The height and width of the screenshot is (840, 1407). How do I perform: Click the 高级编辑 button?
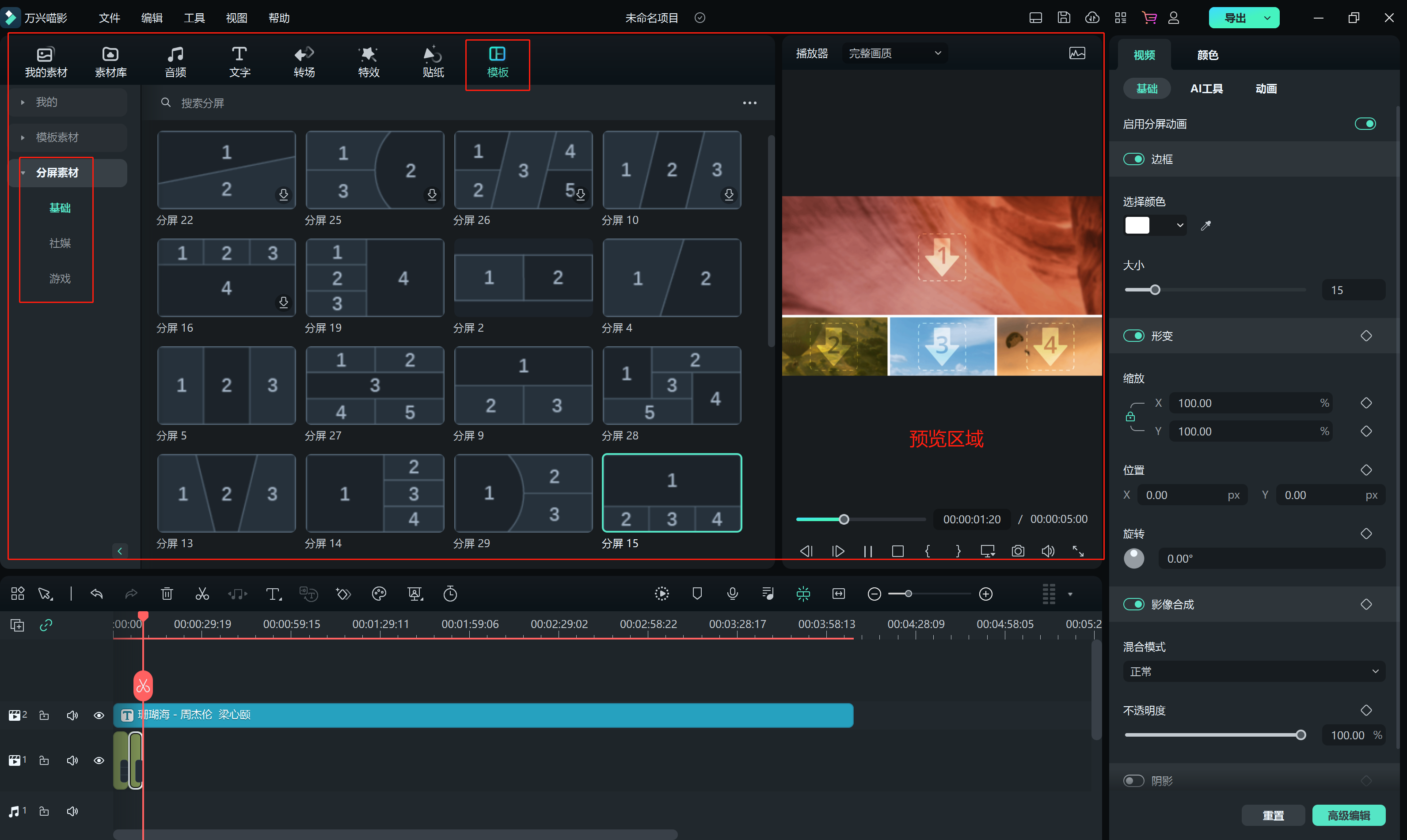(1348, 815)
